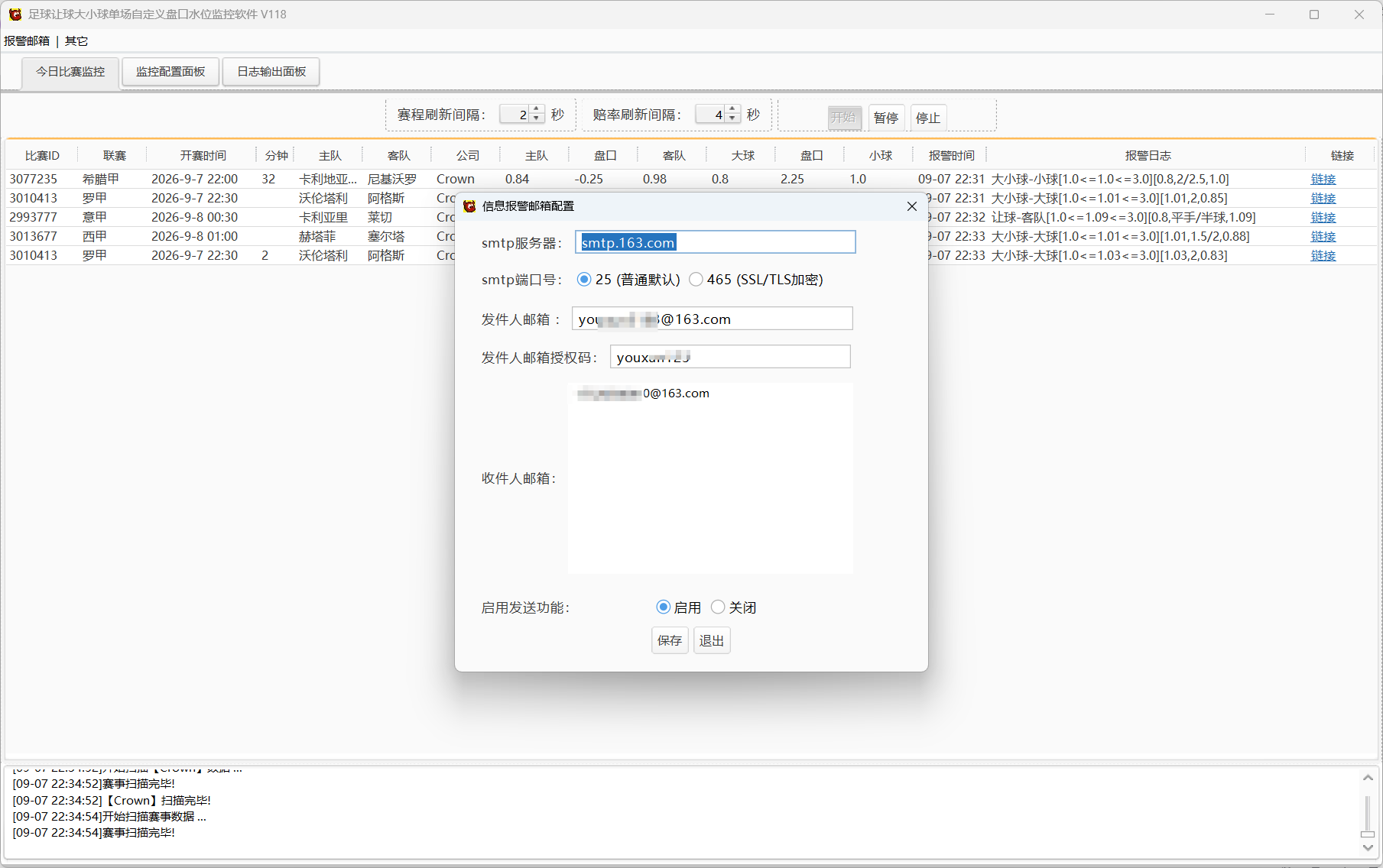Click the 开赛时间 column header

coord(203,155)
